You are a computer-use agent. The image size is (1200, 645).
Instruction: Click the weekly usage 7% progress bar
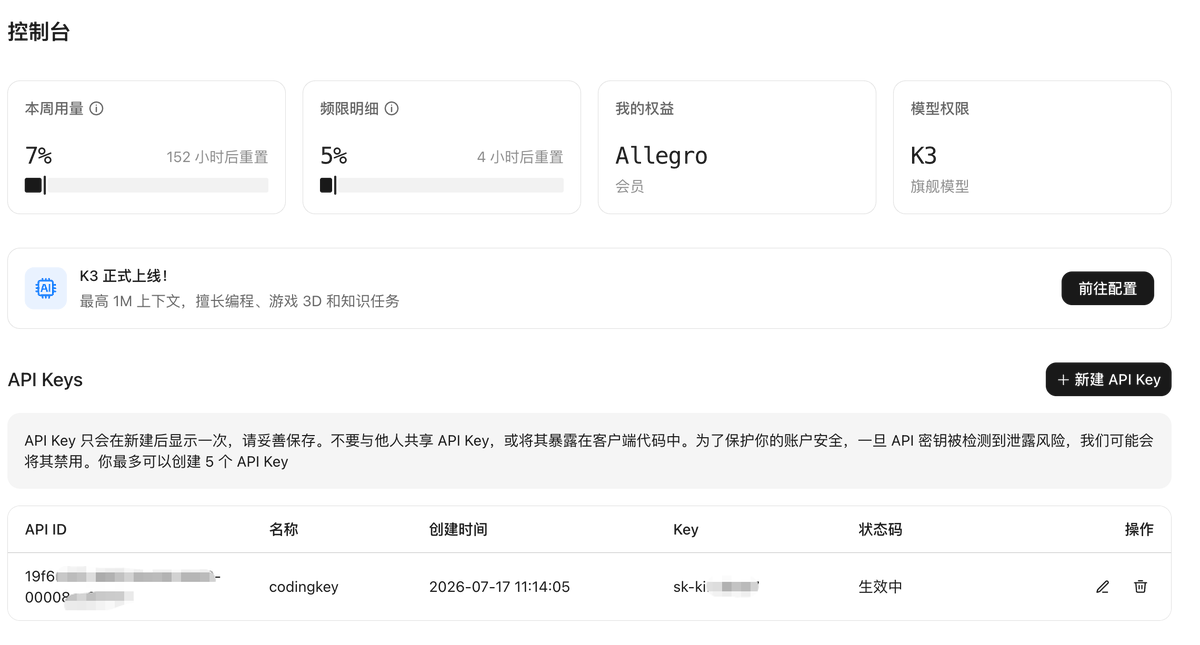tap(146, 185)
